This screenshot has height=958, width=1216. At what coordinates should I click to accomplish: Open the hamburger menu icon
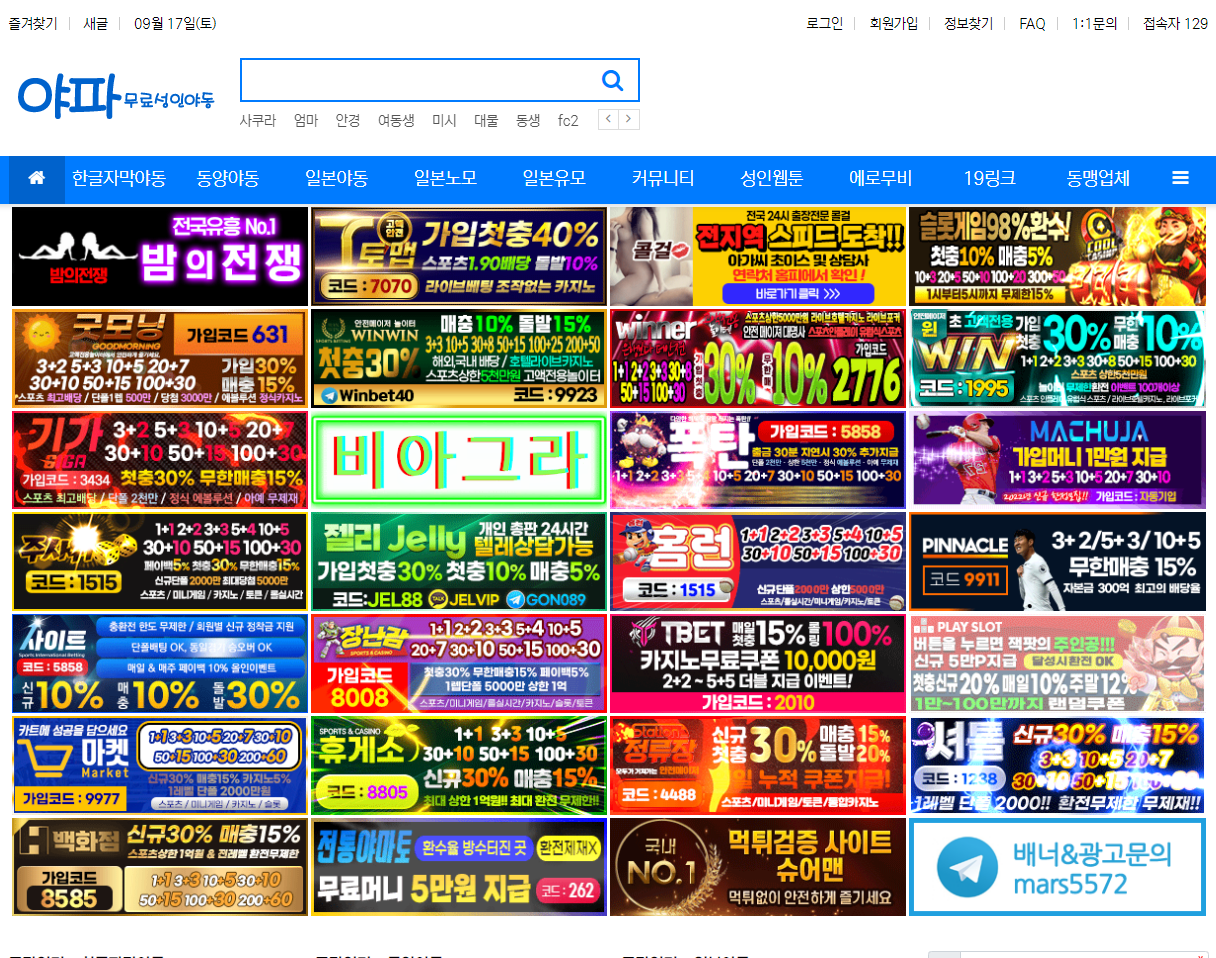(x=1180, y=179)
